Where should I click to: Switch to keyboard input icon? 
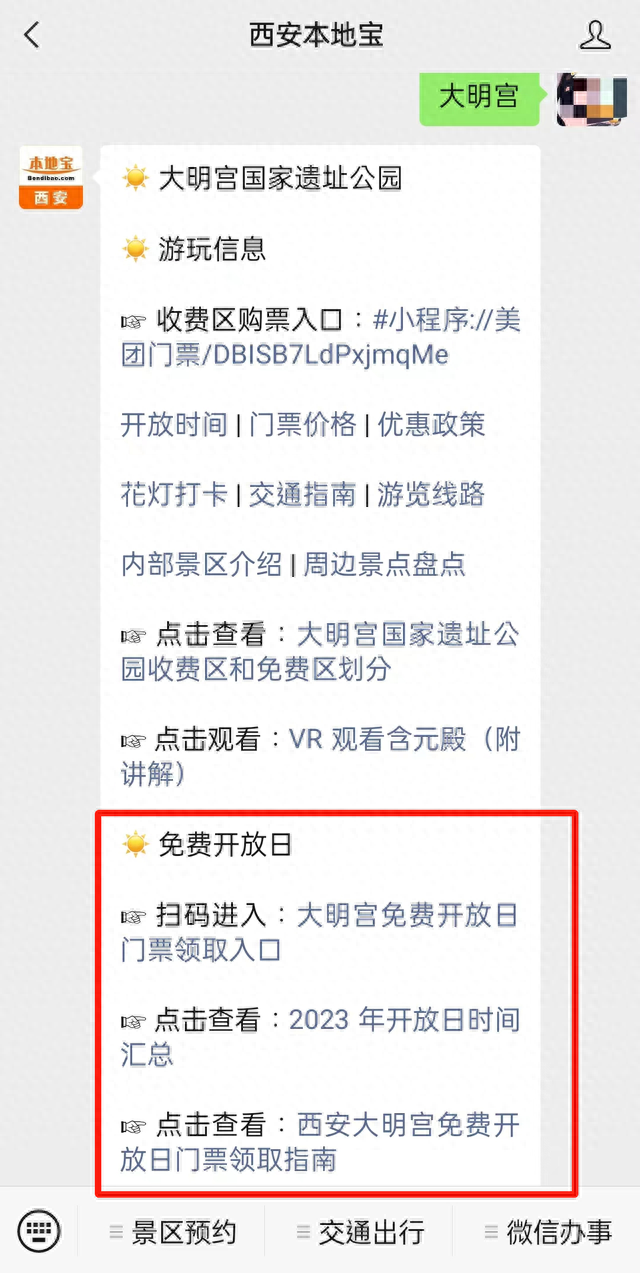(x=39, y=1231)
